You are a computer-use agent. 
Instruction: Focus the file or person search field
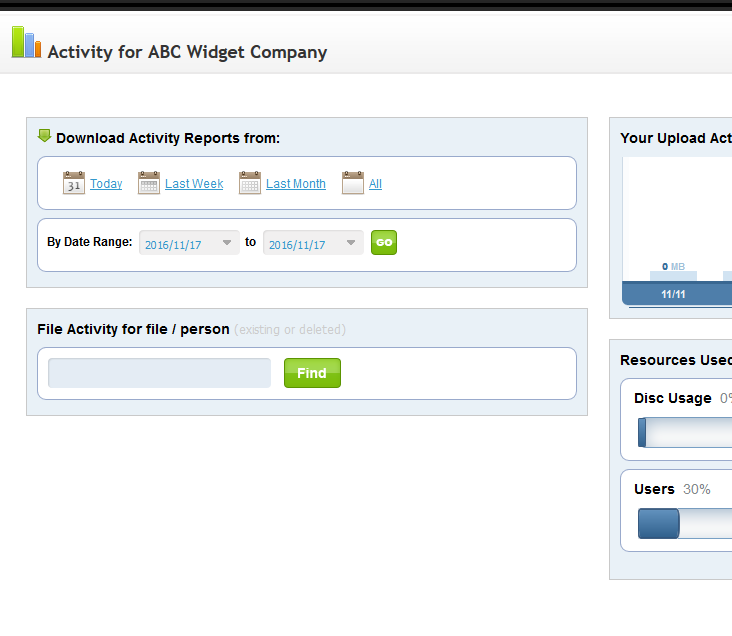pos(160,373)
